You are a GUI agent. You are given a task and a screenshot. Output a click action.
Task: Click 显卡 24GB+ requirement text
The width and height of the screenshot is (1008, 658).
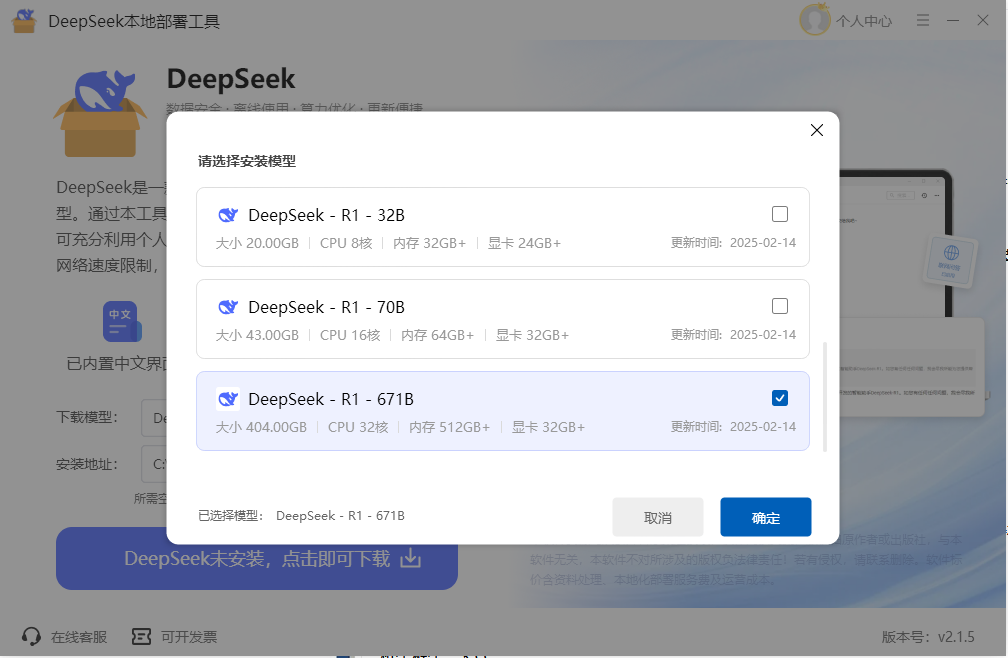pos(524,244)
